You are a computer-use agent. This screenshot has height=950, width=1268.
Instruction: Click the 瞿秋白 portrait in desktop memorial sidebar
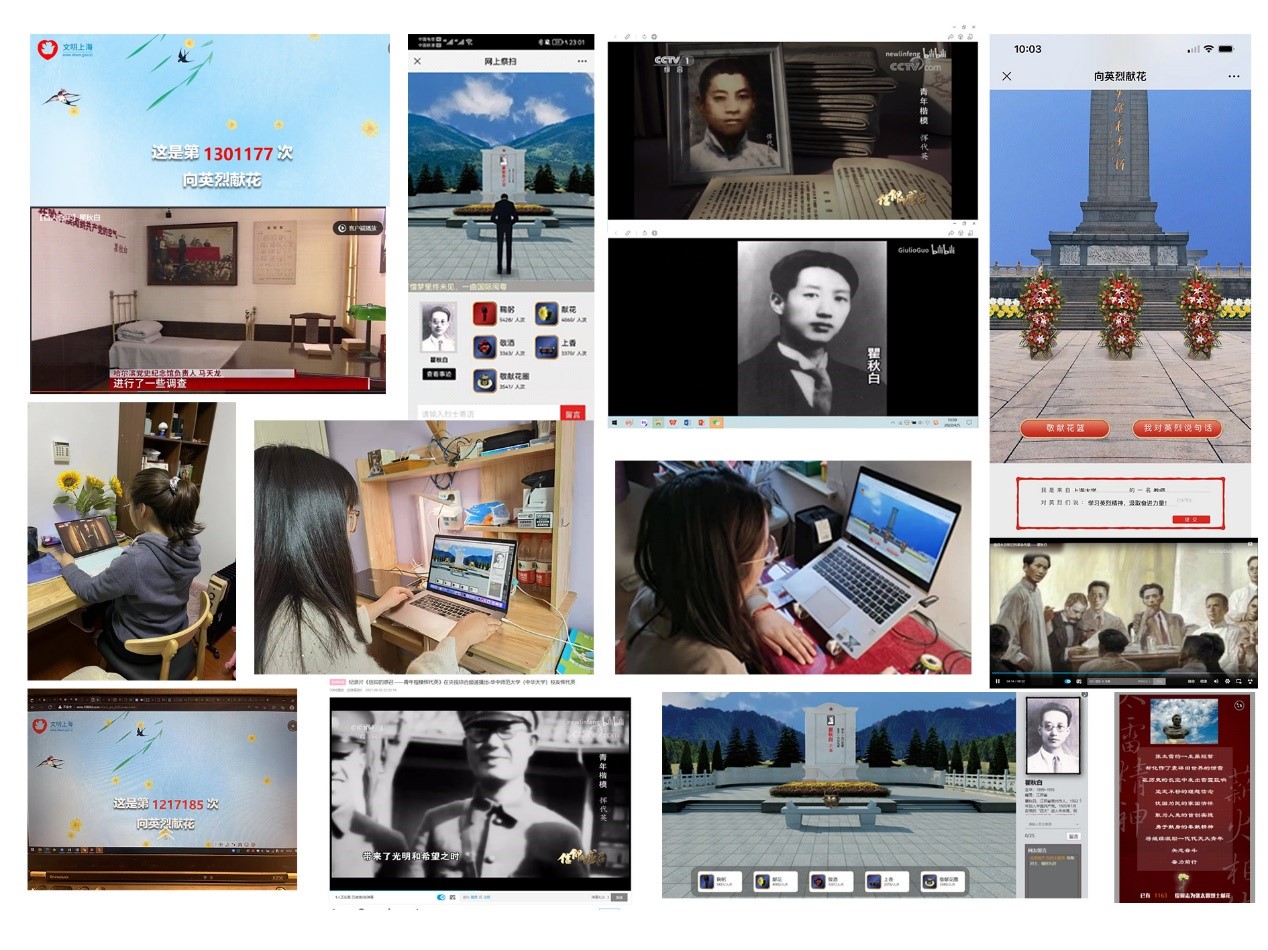[1053, 735]
